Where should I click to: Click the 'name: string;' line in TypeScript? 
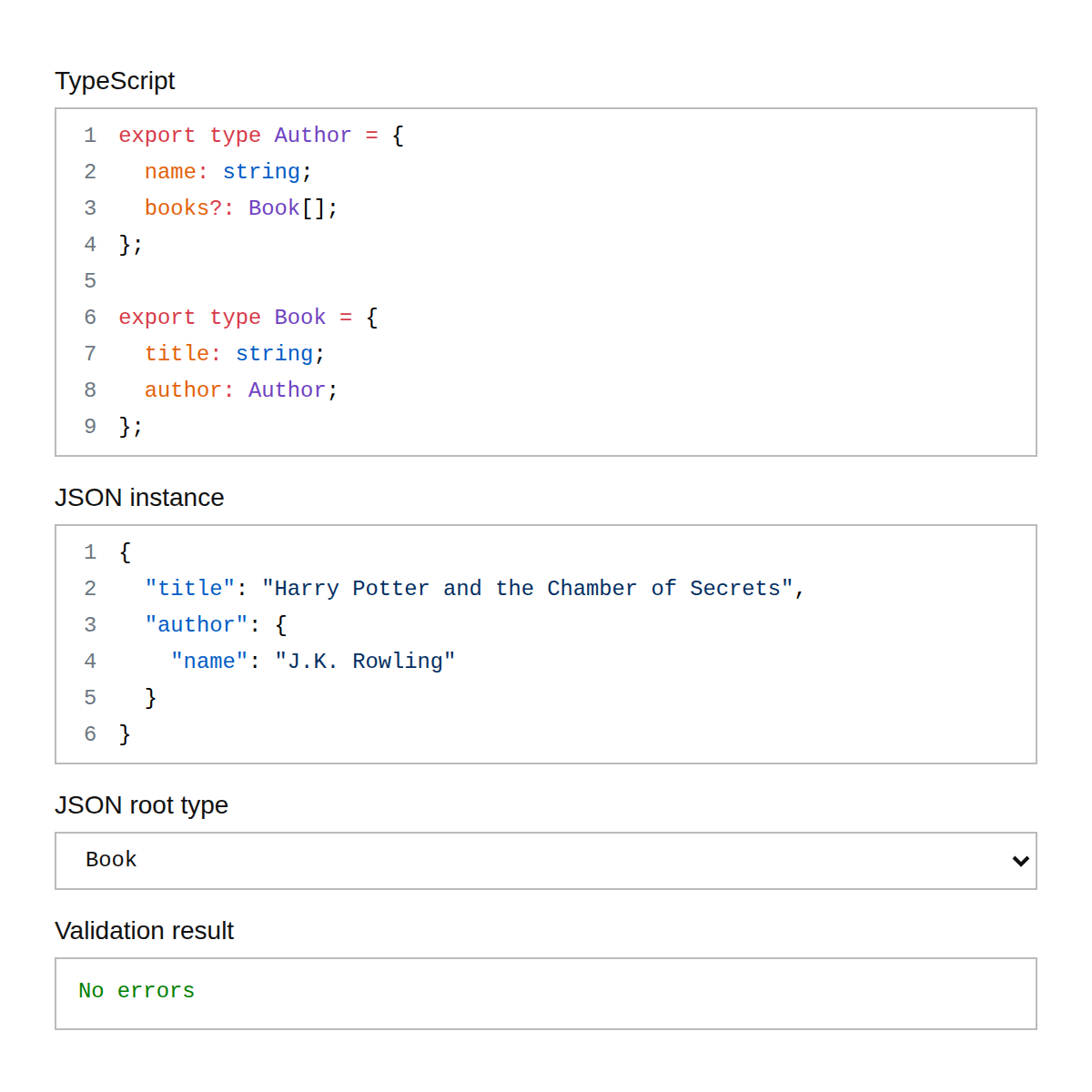point(228,172)
